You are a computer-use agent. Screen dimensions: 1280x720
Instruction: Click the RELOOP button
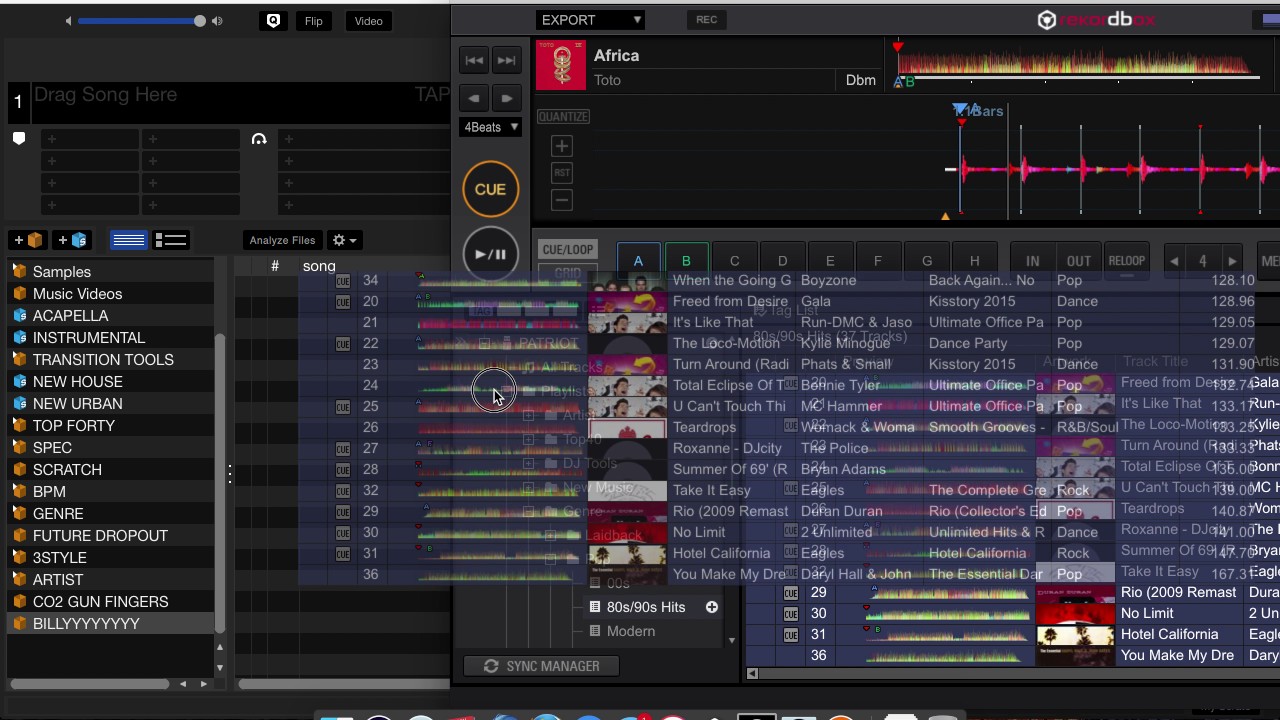tap(1126, 261)
